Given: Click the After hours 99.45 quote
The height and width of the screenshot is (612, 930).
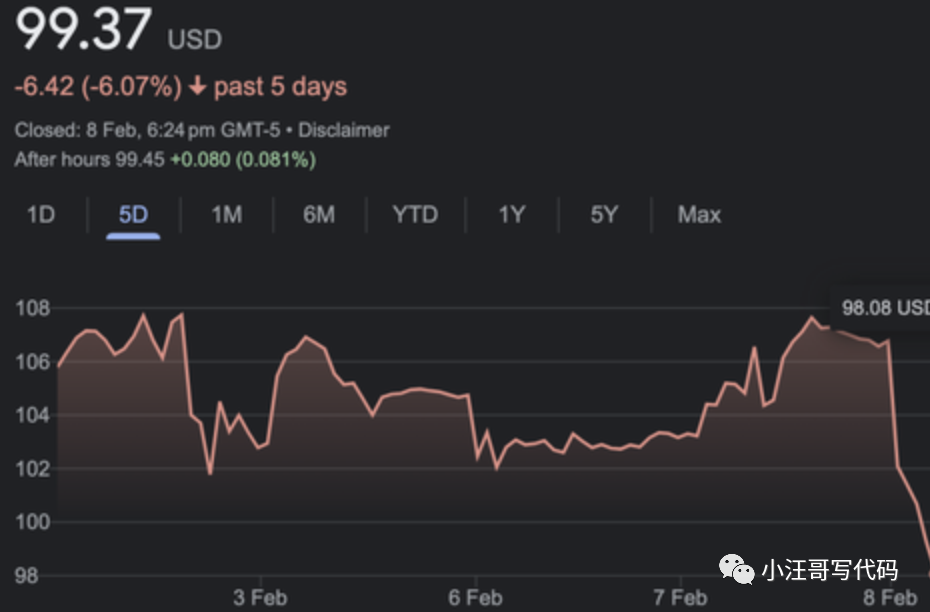Looking at the screenshot, I should pos(89,160).
